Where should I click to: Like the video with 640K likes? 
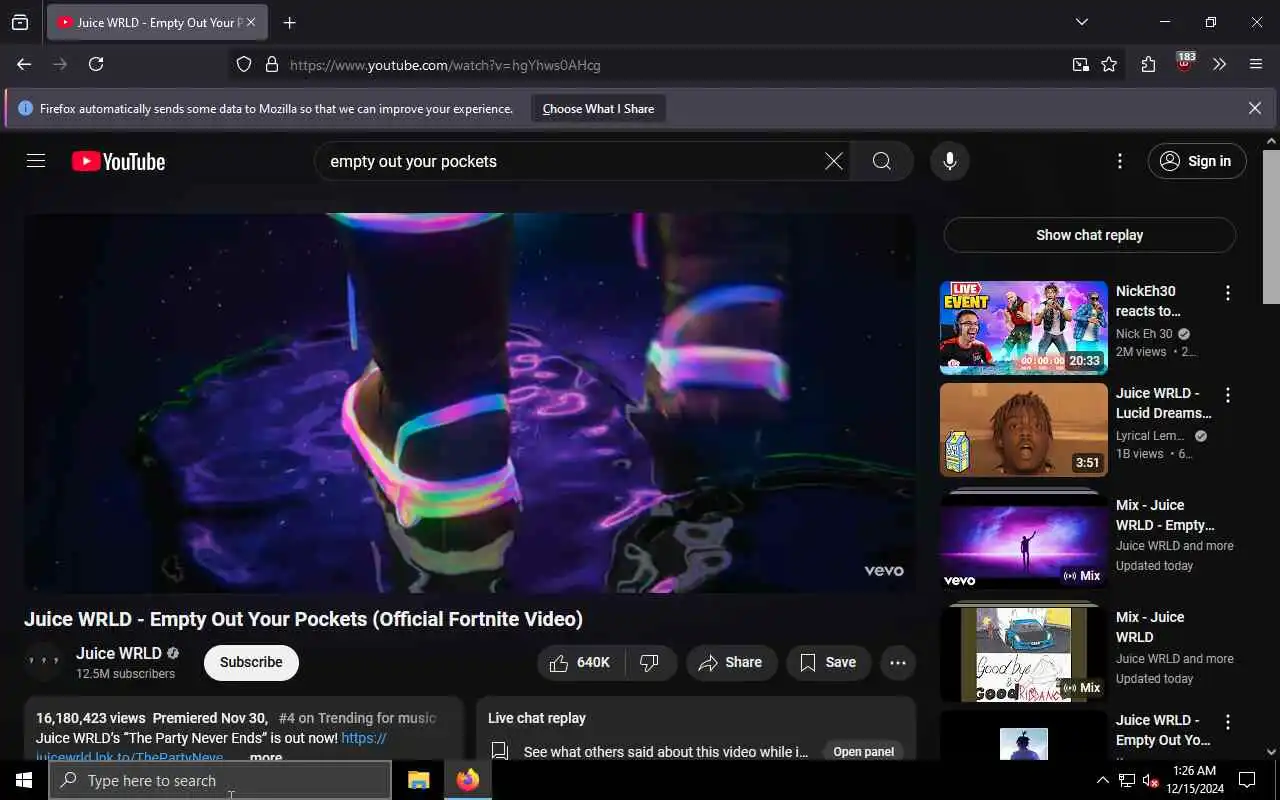(581, 662)
